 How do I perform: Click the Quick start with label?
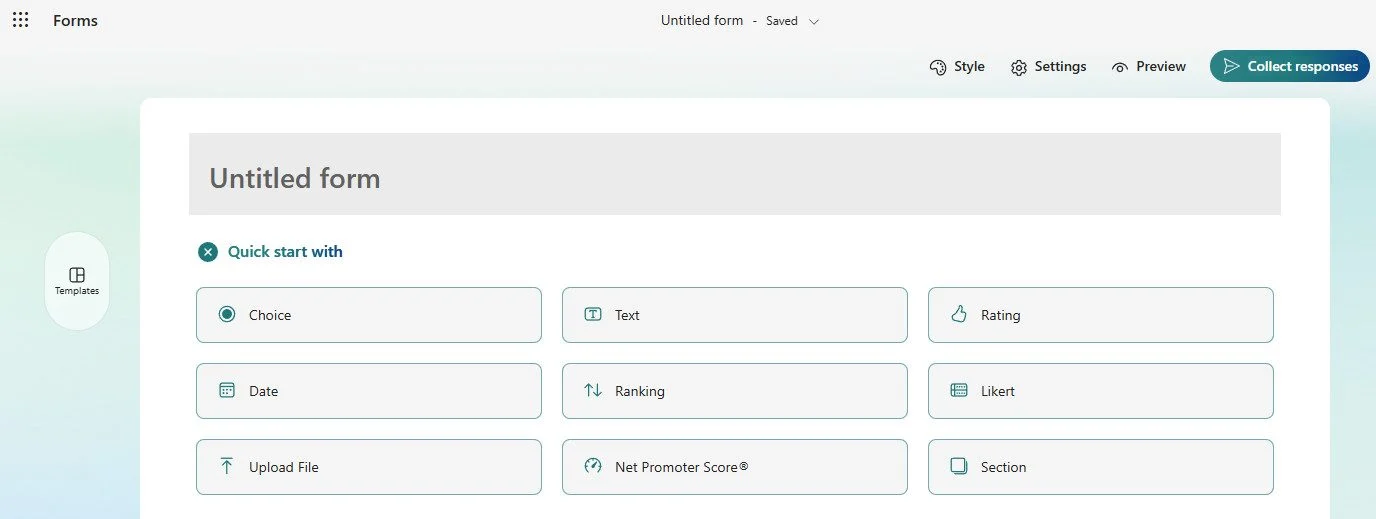click(x=285, y=252)
